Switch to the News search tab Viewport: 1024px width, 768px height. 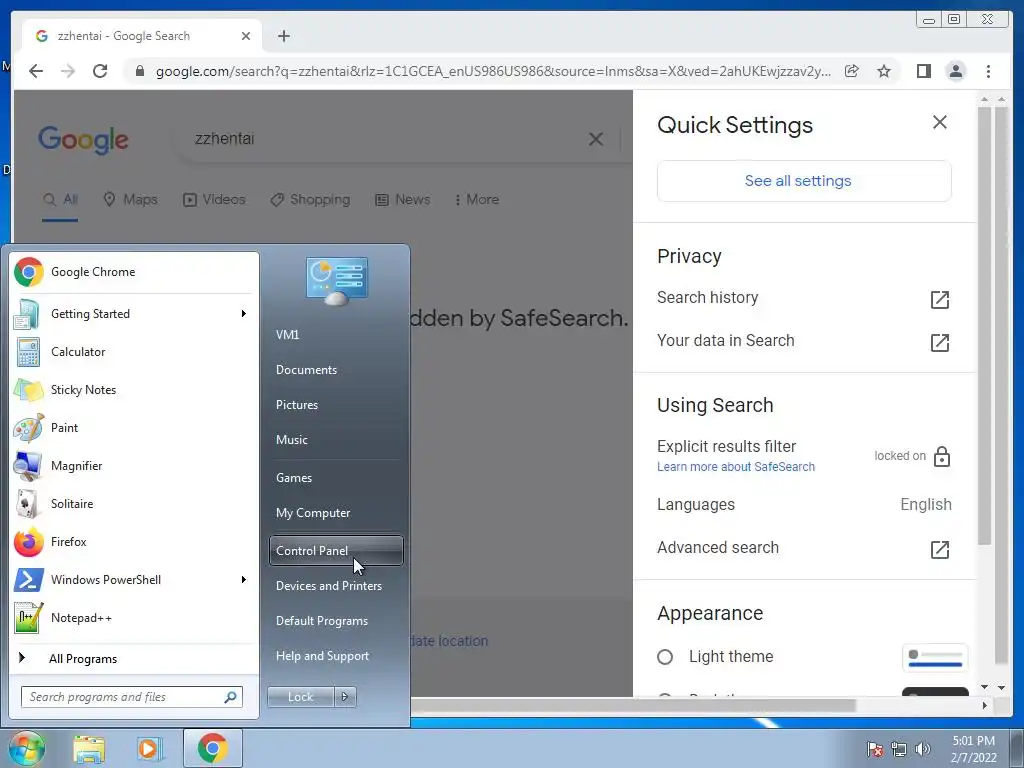click(402, 200)
